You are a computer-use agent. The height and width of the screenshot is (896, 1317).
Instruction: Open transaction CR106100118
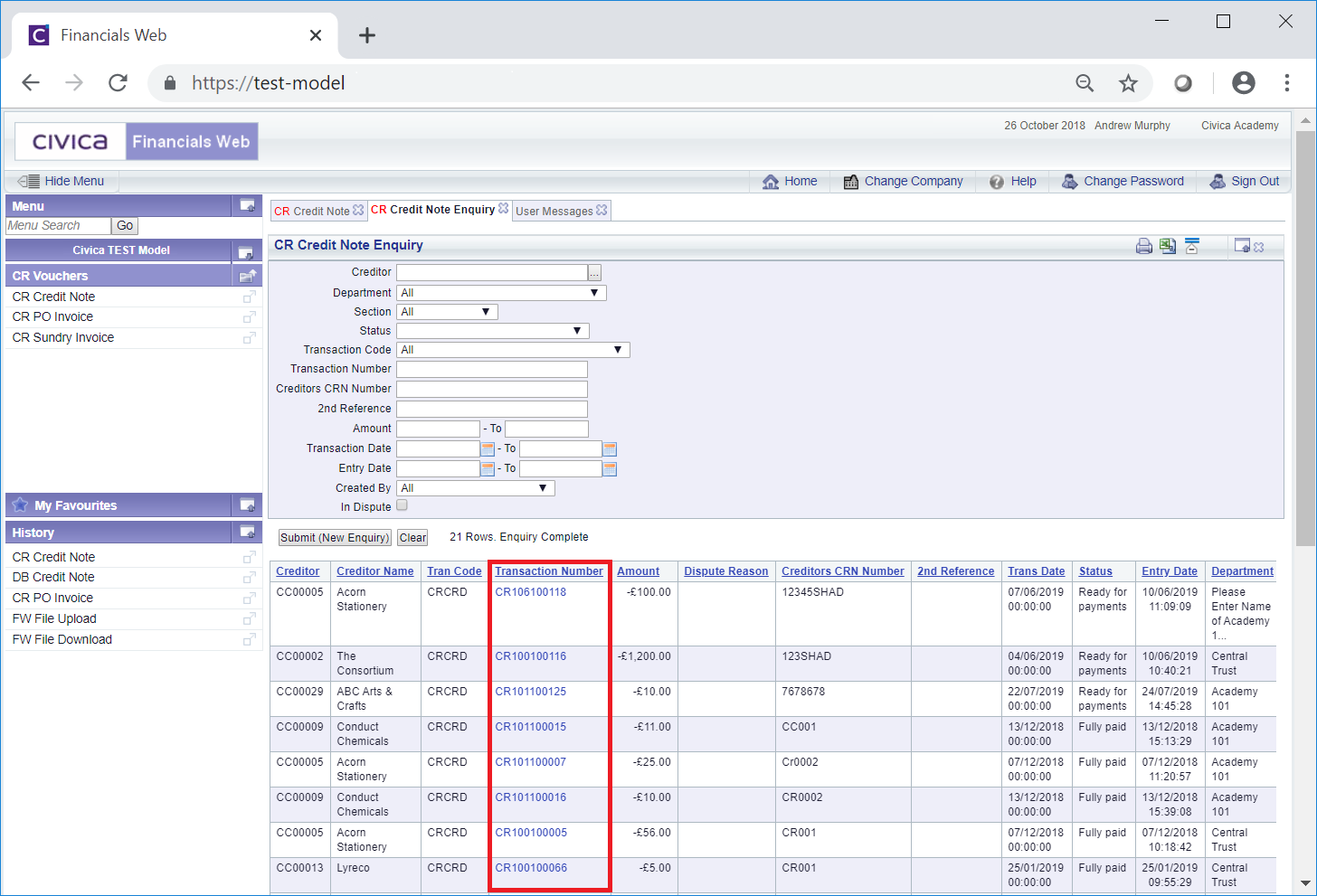point(531,592)
